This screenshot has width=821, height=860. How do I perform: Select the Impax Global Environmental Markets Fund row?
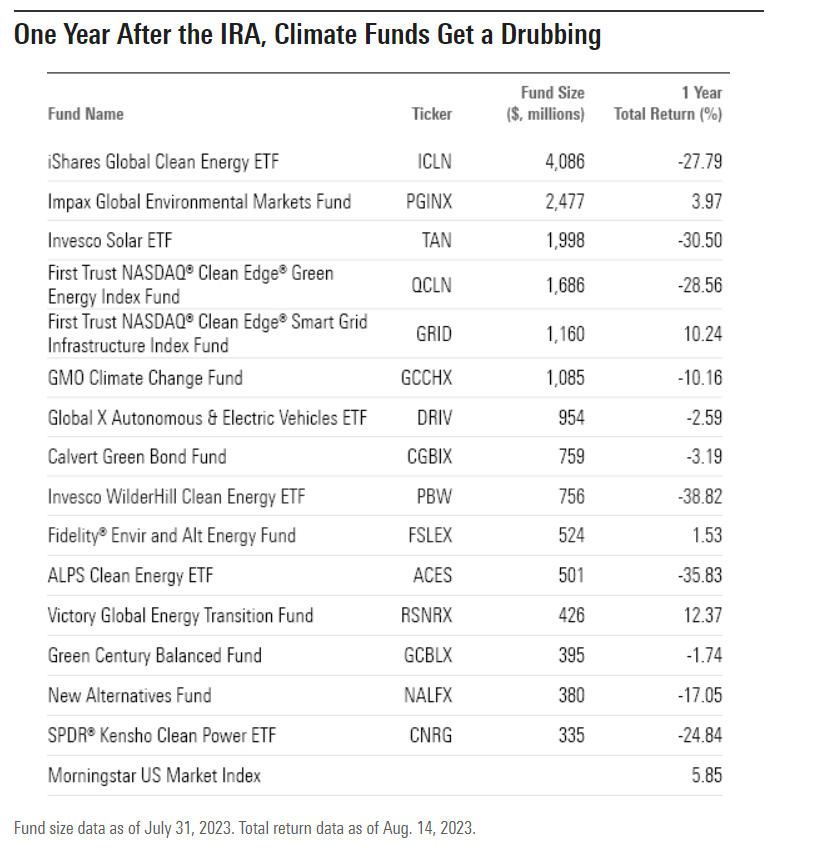[x=199, y=202]
